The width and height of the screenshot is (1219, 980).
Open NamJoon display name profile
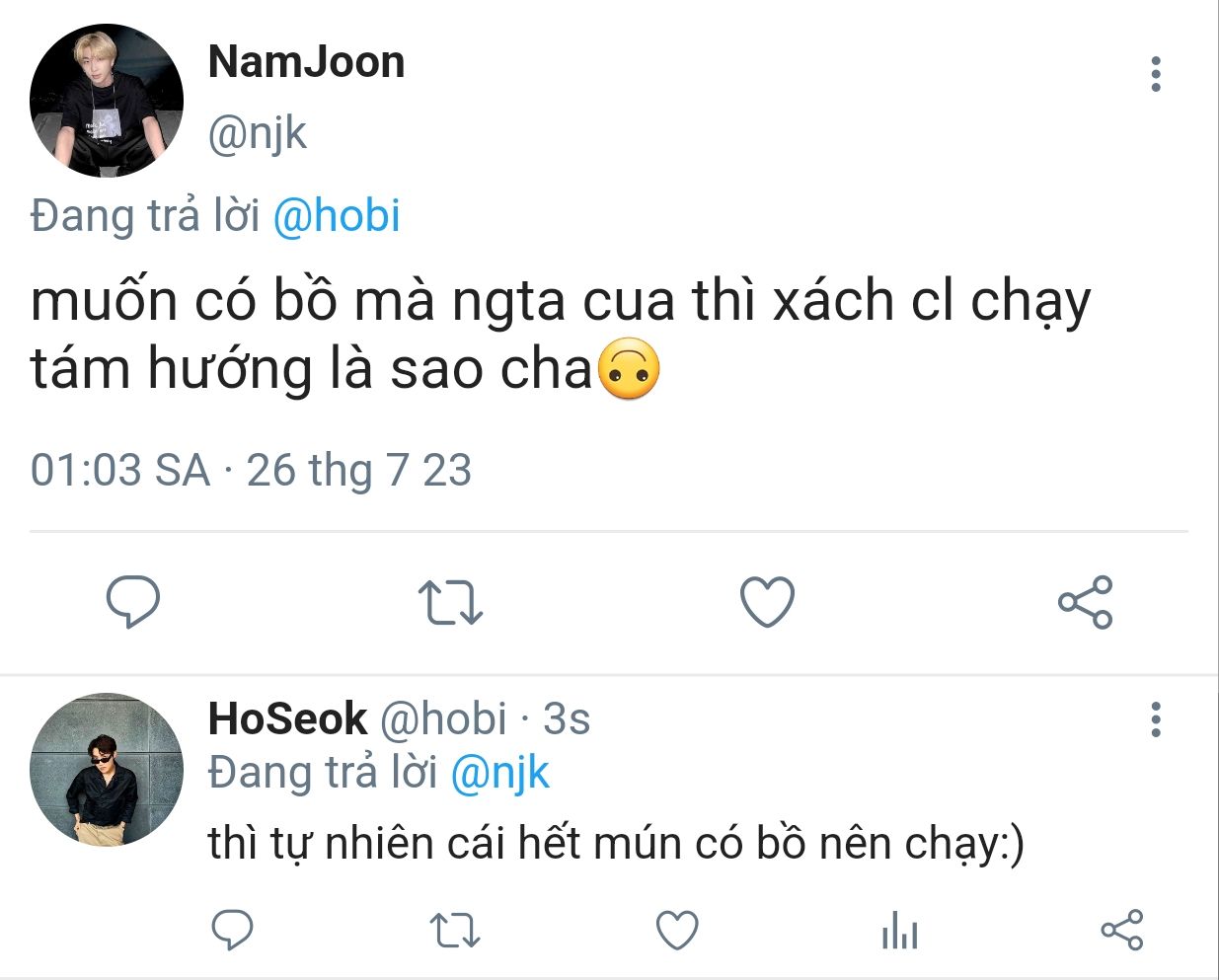(307, 61)
